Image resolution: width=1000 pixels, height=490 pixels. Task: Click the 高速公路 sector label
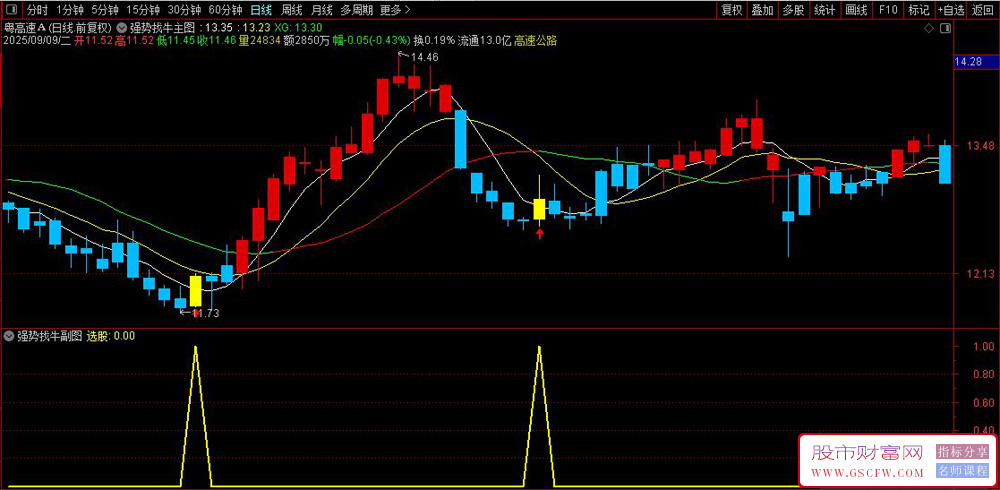coord(536,40)
